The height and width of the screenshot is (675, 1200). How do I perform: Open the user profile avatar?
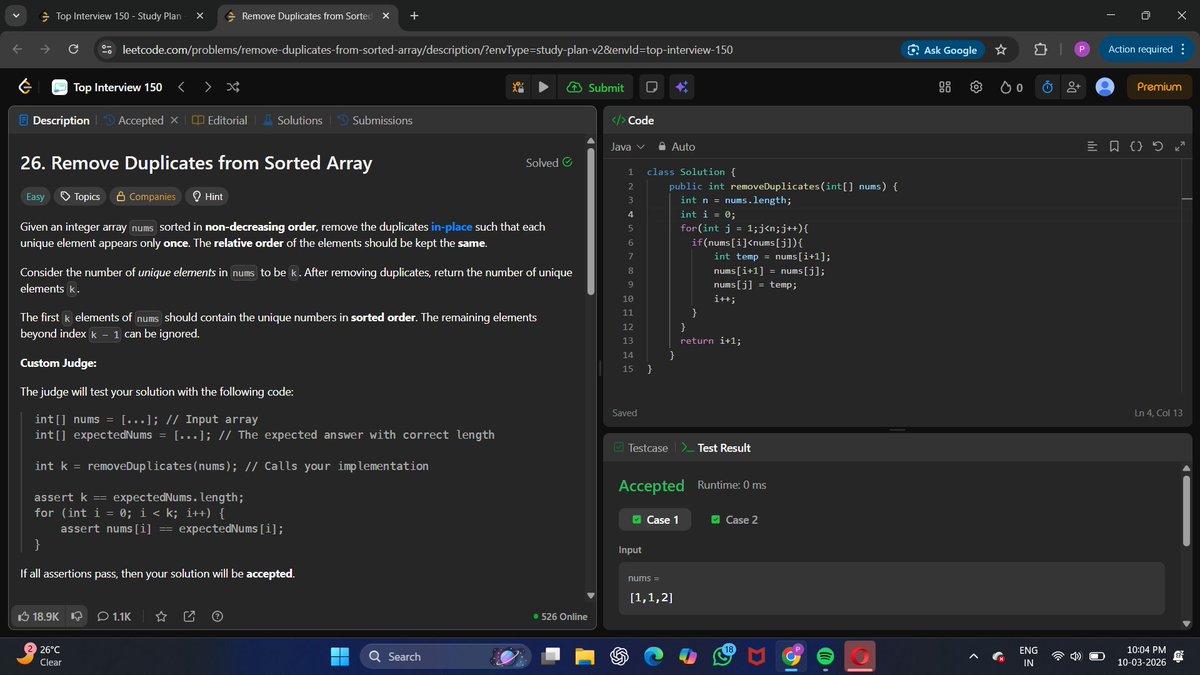coord(1105,87)
